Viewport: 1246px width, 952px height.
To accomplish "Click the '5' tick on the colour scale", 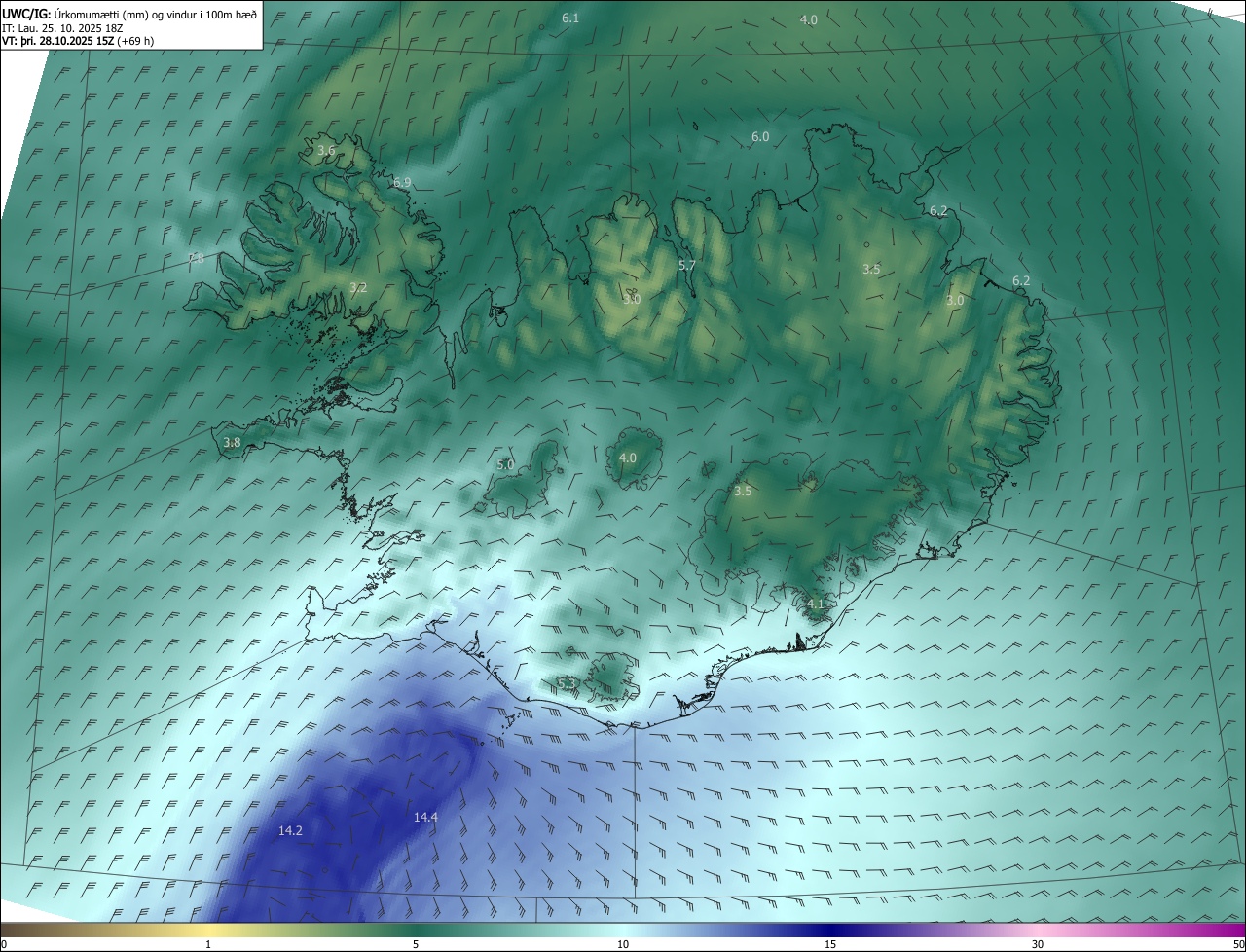I will pos(416,944).
